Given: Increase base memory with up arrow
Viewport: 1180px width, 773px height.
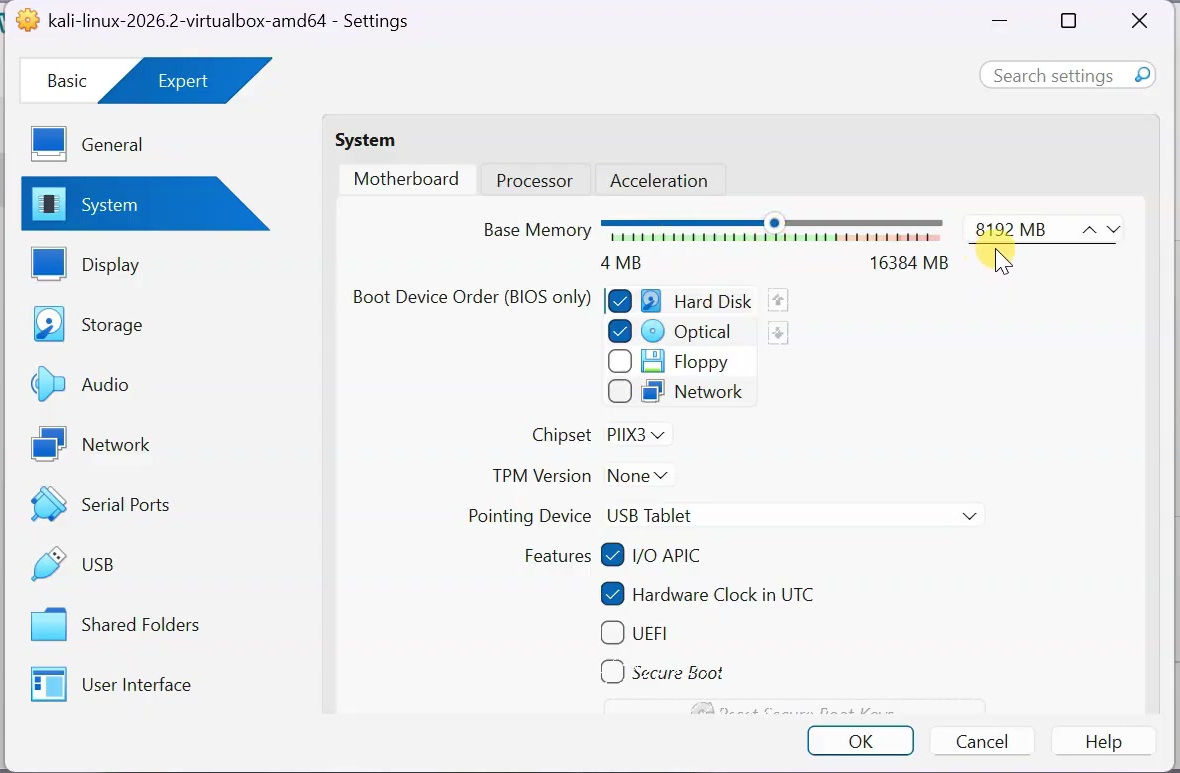Looking at the screenshot, I should (x=1089, y=230).
